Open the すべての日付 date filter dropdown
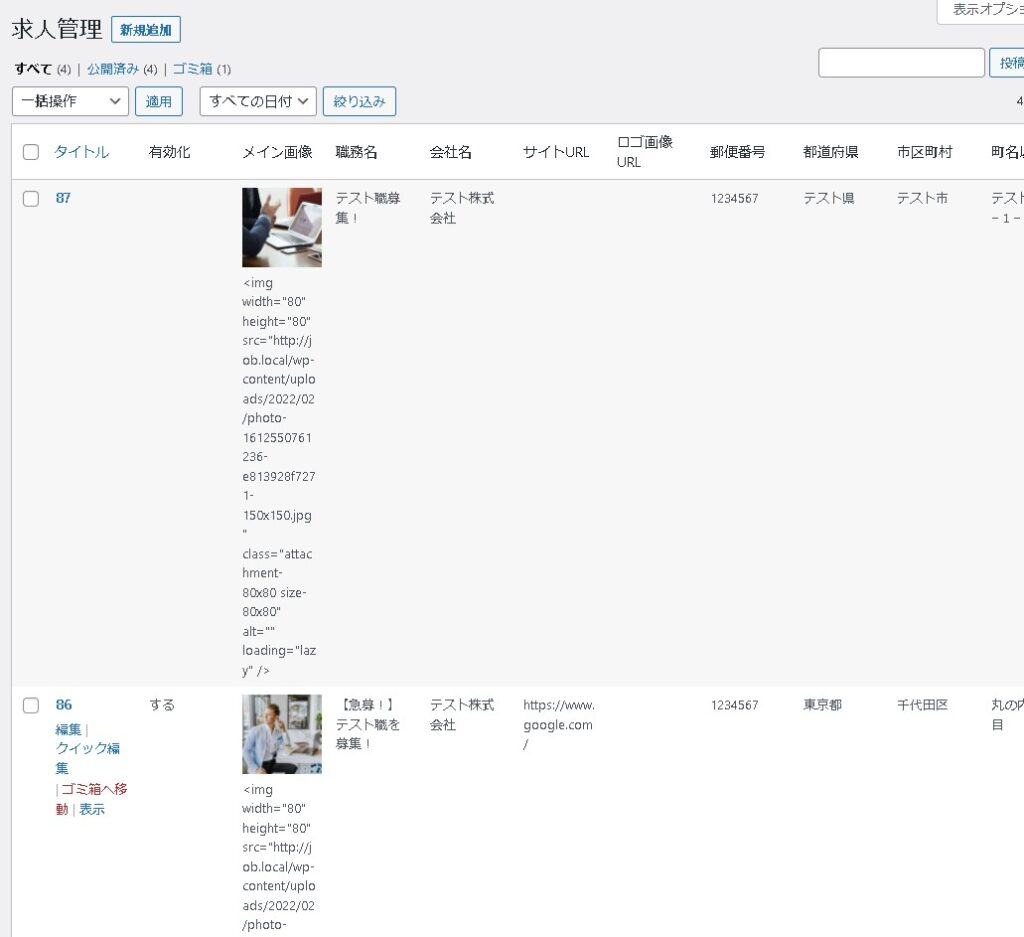Image resolution: width=1024 pixels, height=937 pixels. click(257, 101)
